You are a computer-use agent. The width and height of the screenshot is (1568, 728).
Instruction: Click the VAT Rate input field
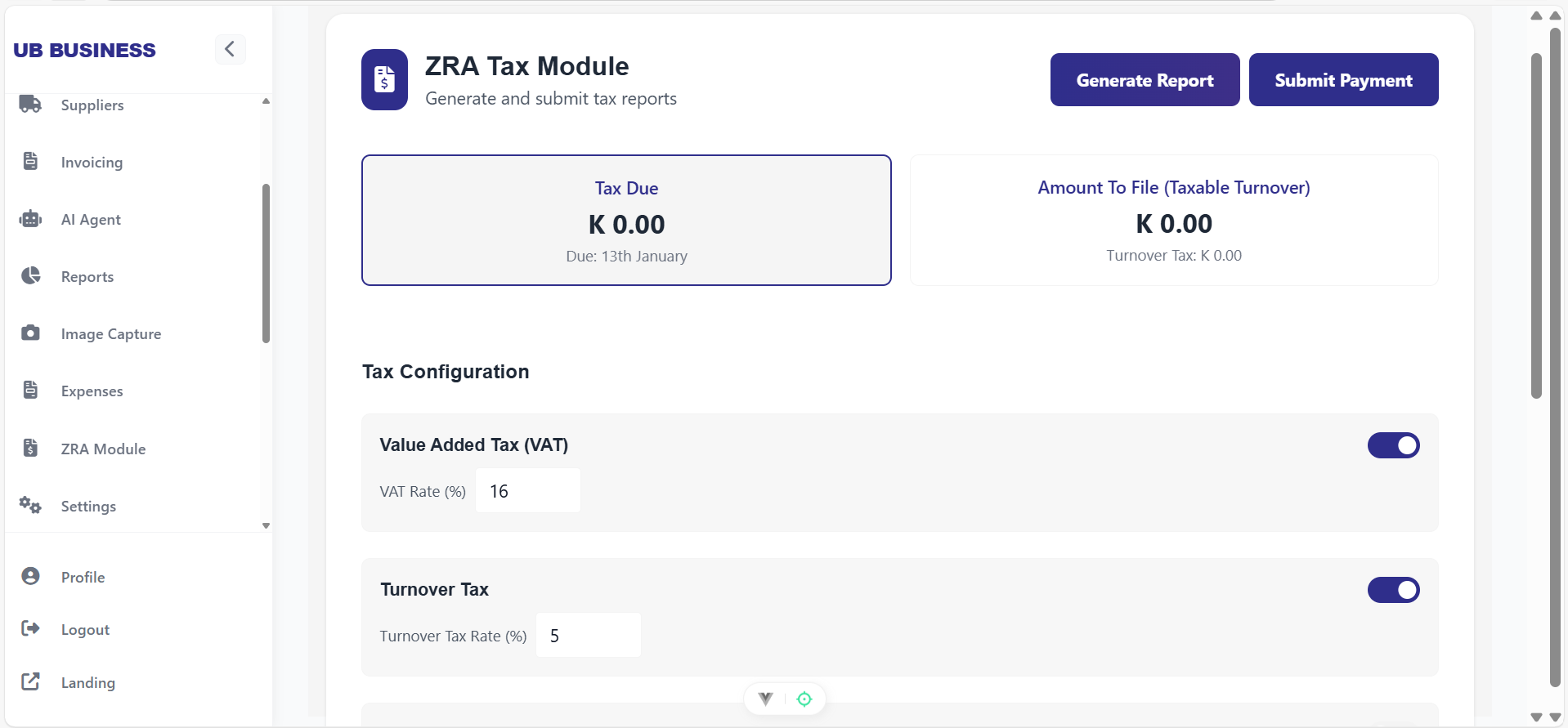tap(528, 490)
